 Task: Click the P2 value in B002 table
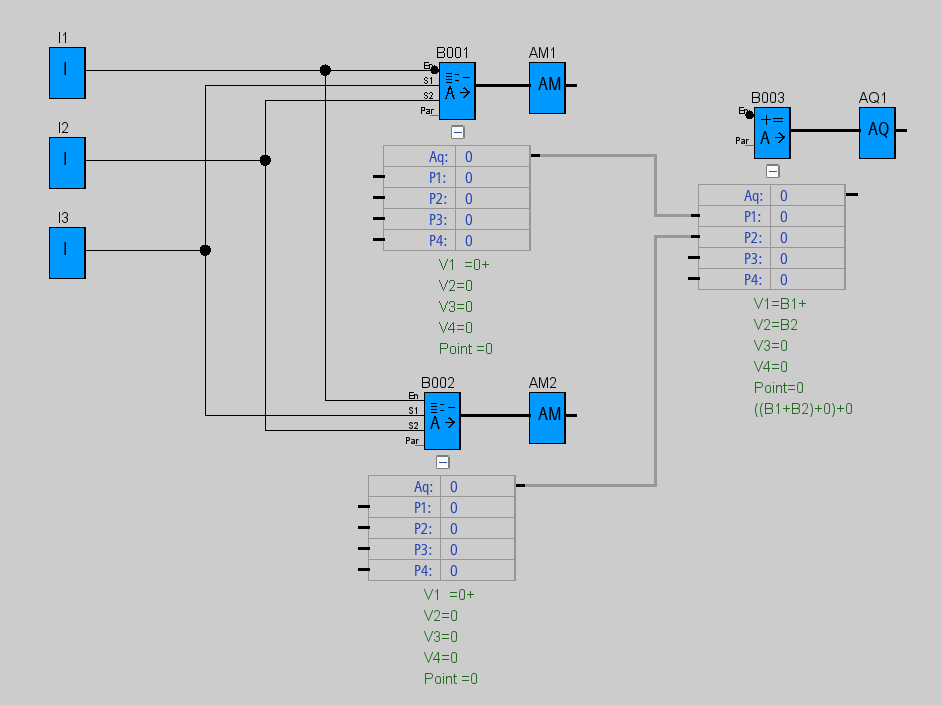pyautogui.click(x=478, y=529)
